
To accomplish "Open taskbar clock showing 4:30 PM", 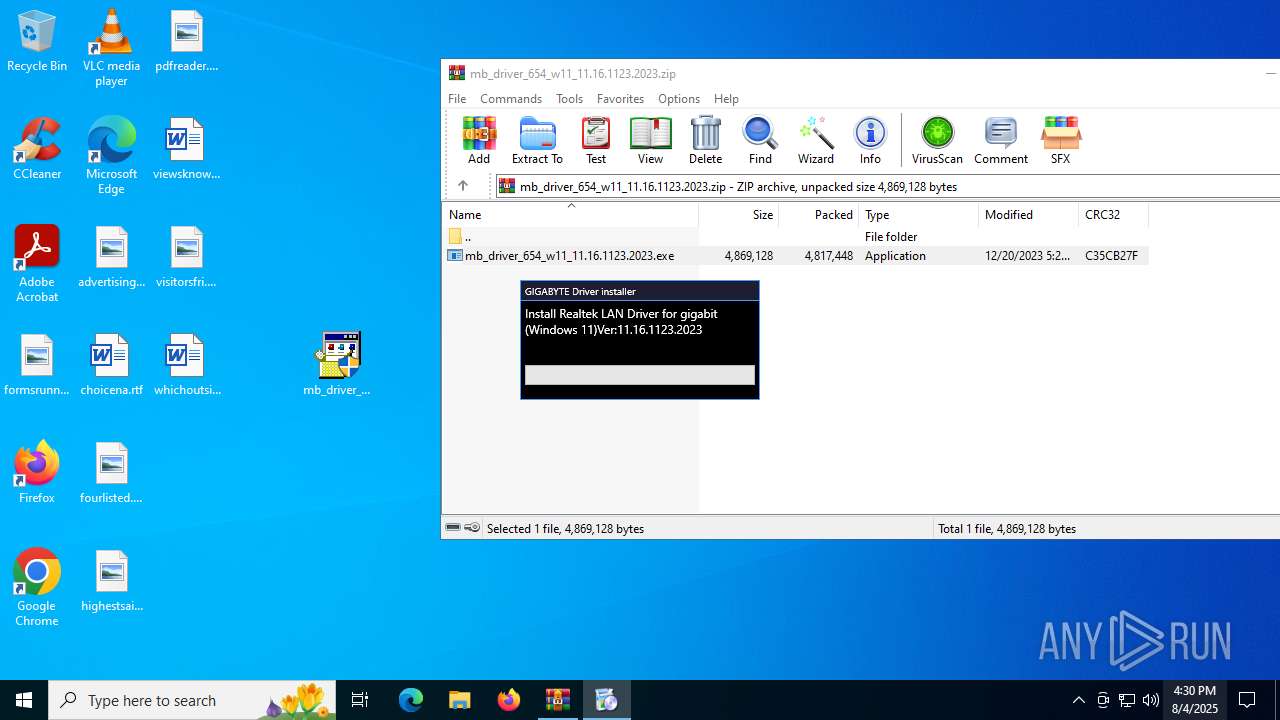I will point(1195,700).
